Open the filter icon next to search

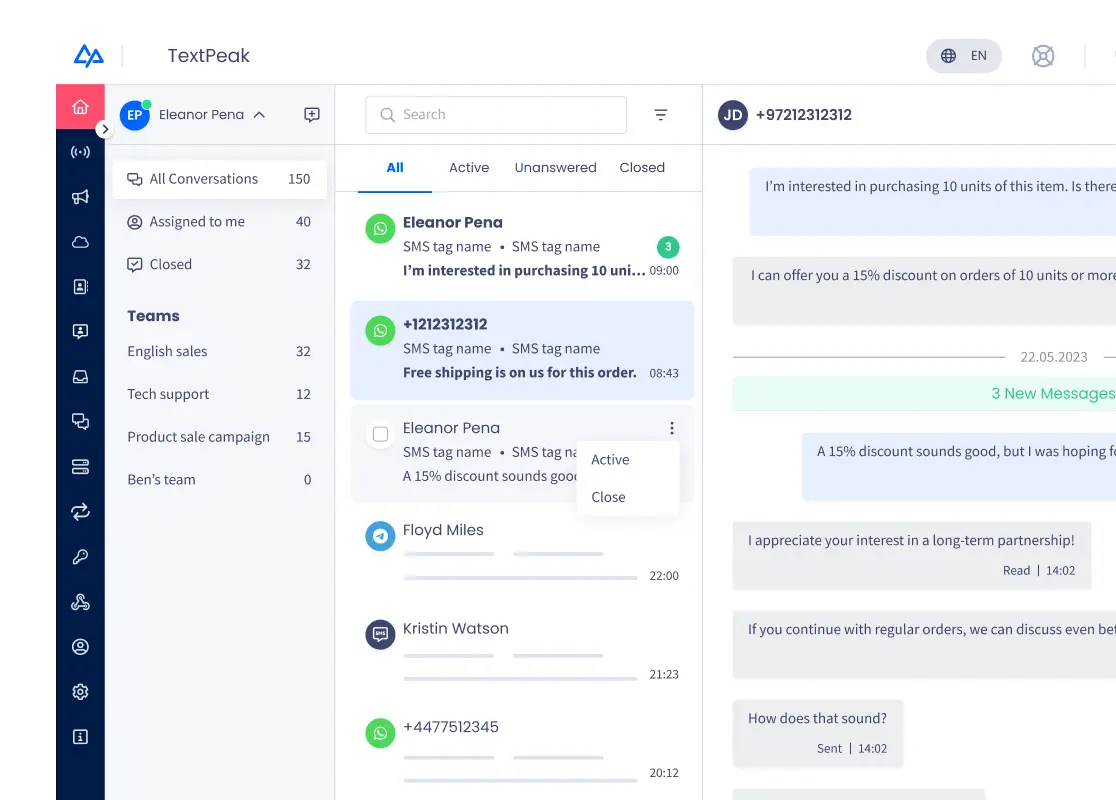[x=660, y=114]
